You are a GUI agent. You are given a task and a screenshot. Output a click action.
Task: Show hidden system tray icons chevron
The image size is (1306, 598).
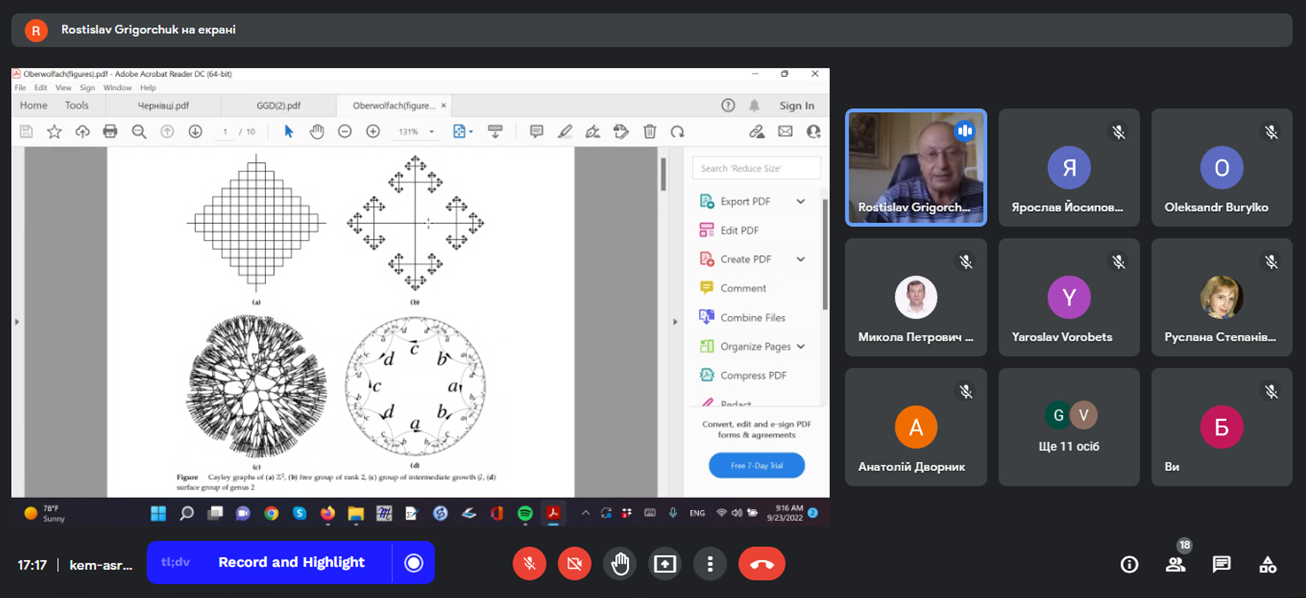click(585, 513)
